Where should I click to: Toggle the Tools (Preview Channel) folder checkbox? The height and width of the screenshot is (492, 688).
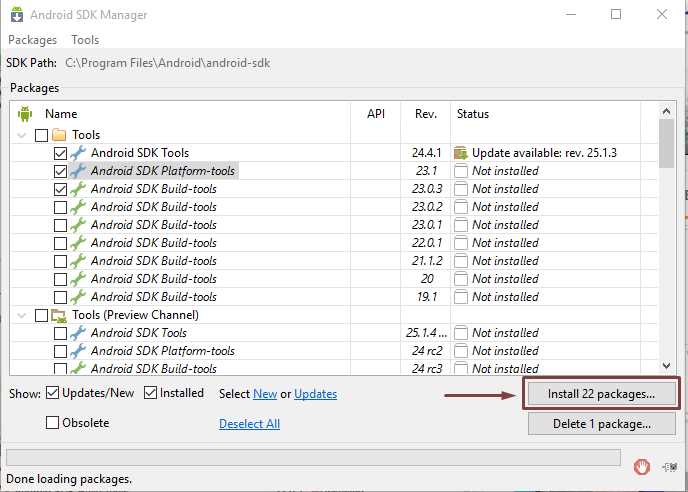(x=41, y=315)
